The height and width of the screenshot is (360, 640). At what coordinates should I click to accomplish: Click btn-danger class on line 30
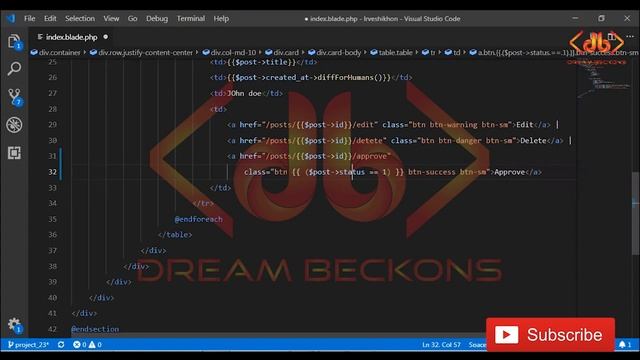(x=460, y=140)
